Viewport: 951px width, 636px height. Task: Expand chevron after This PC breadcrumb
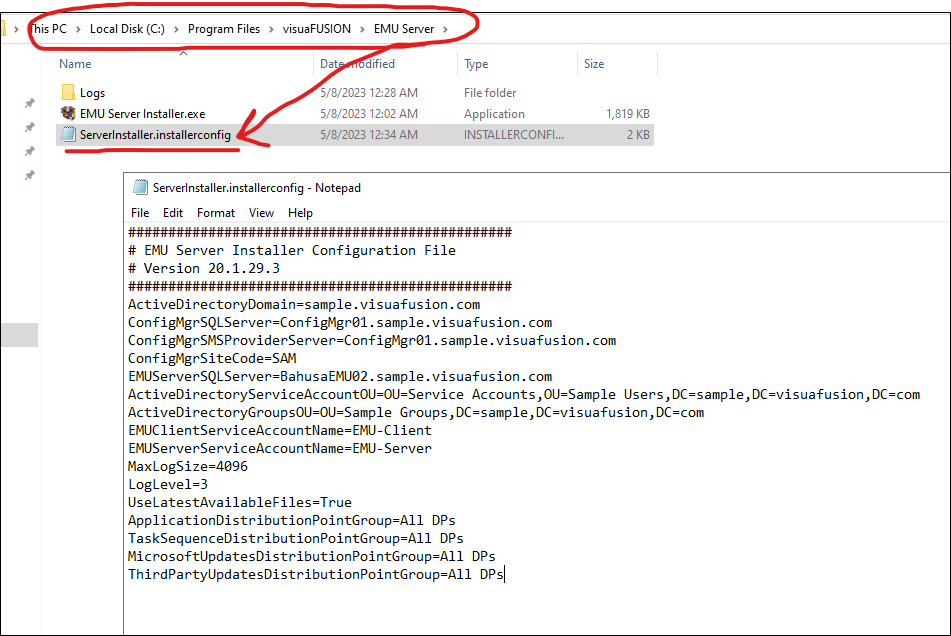[78, 29]
